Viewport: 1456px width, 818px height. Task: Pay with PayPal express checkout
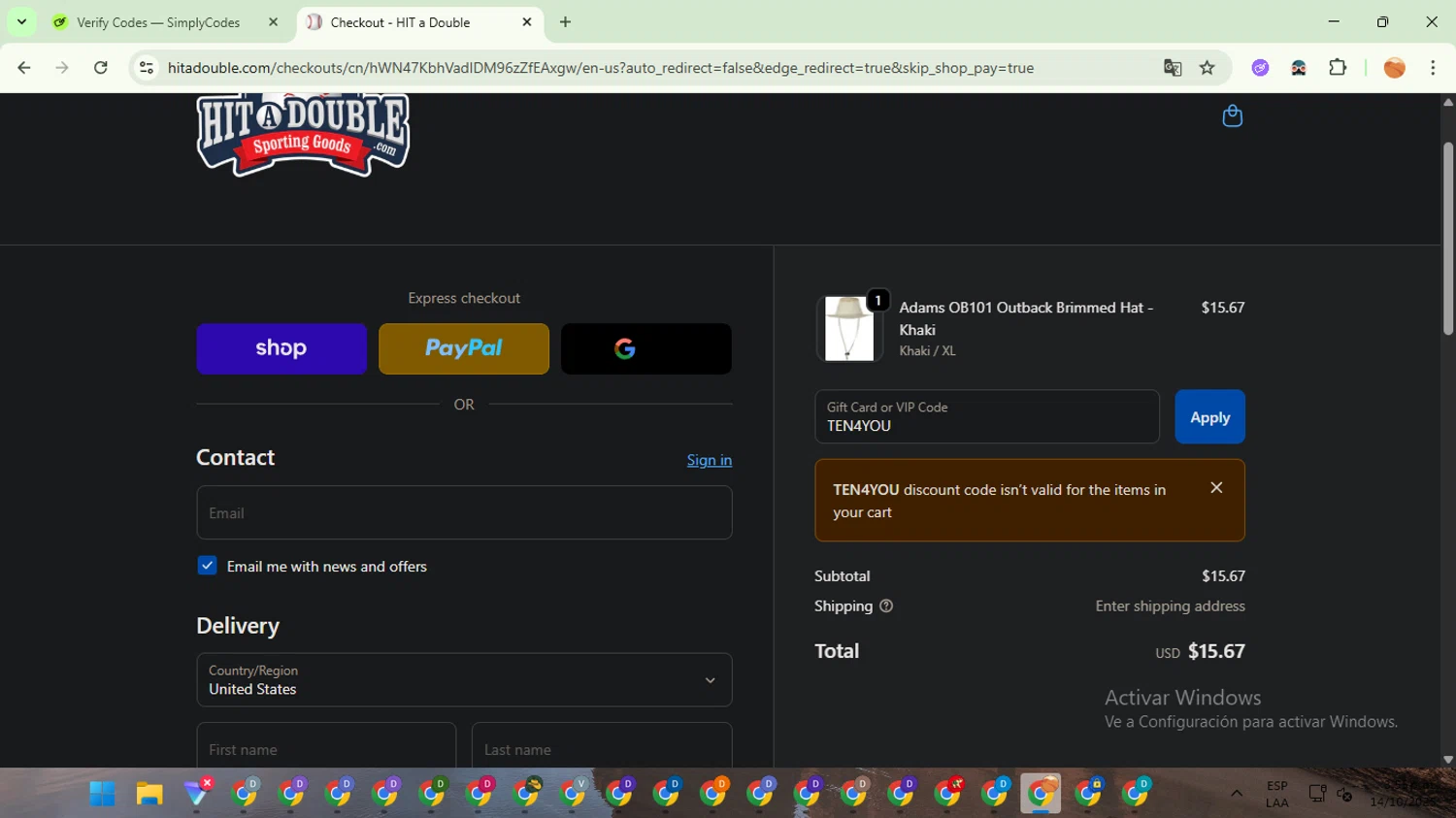tap(464, 348)
